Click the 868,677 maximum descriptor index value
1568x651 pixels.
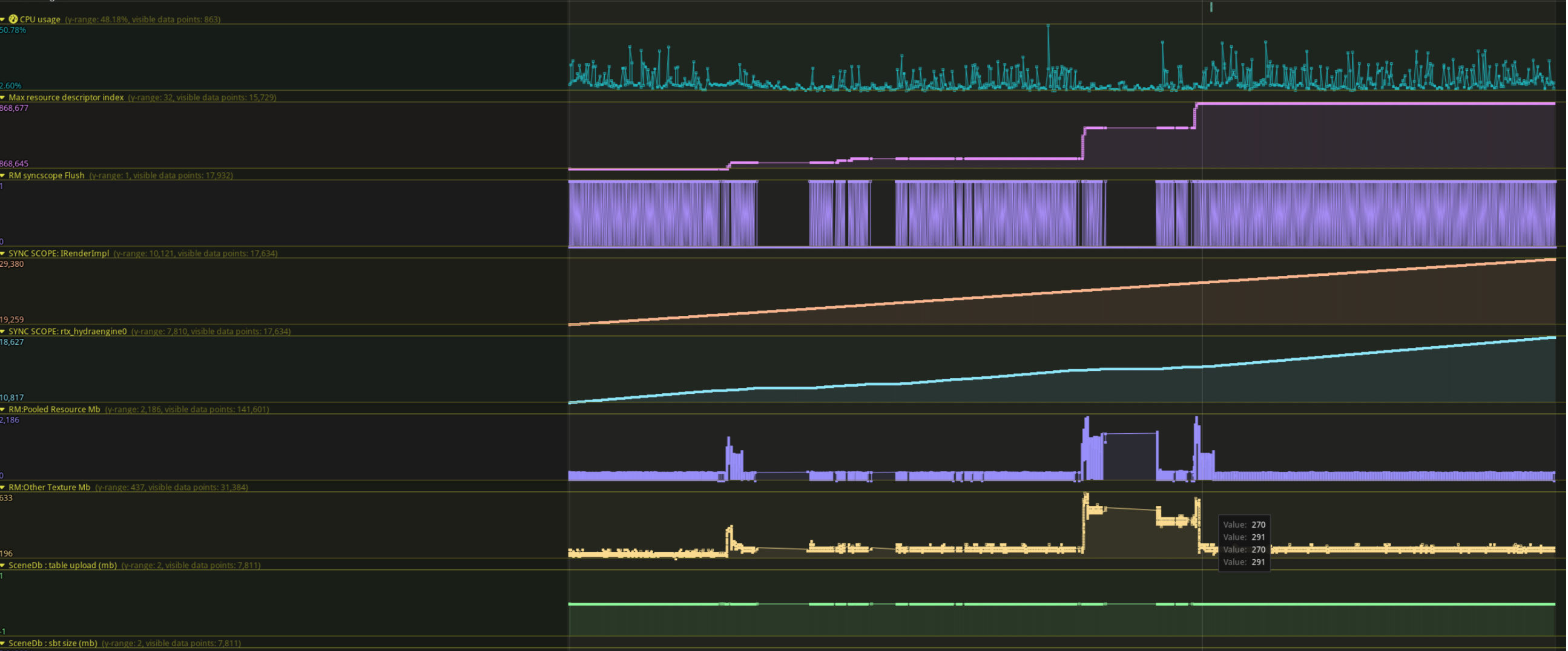(14, 108)
